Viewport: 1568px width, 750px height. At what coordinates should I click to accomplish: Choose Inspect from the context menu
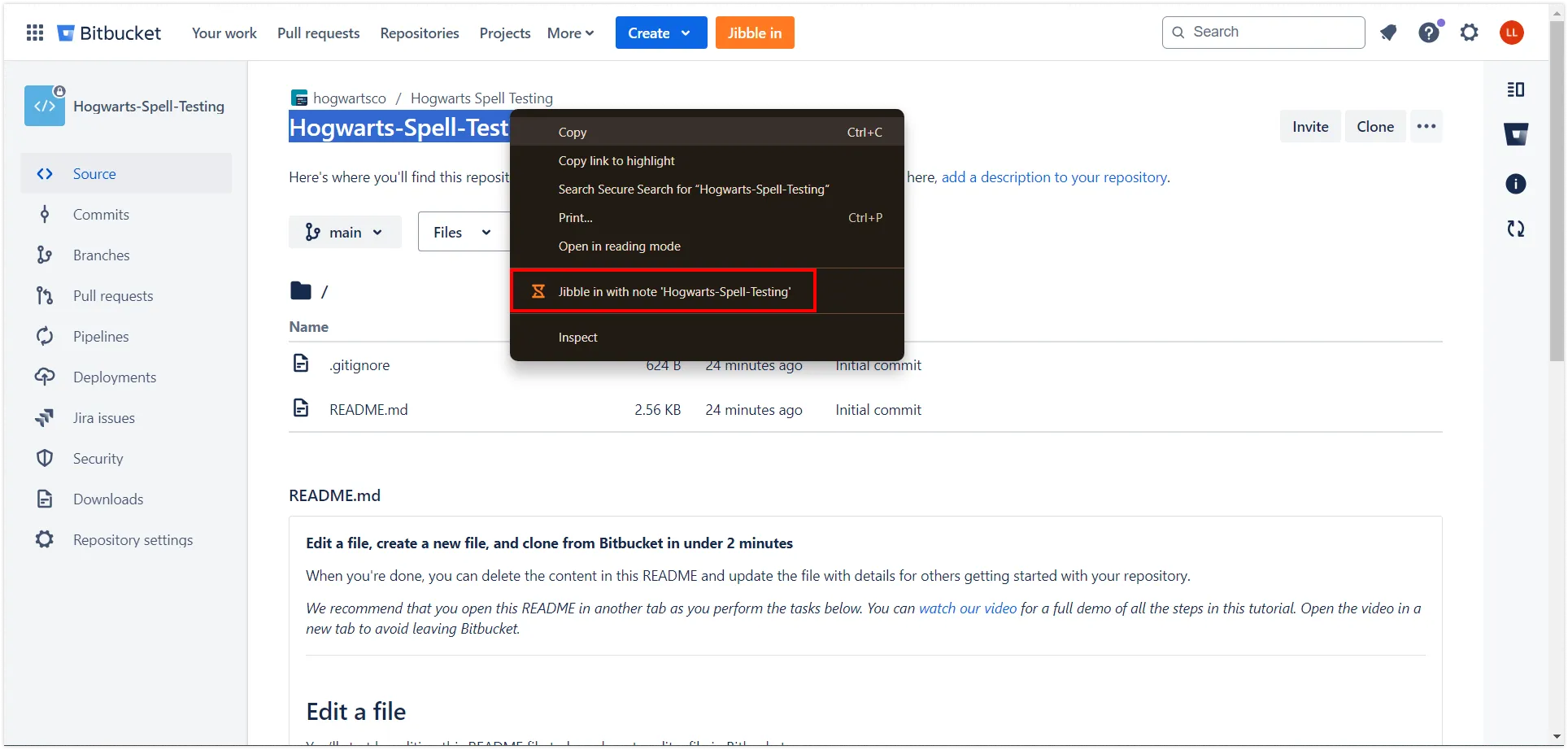coord(577,338)
